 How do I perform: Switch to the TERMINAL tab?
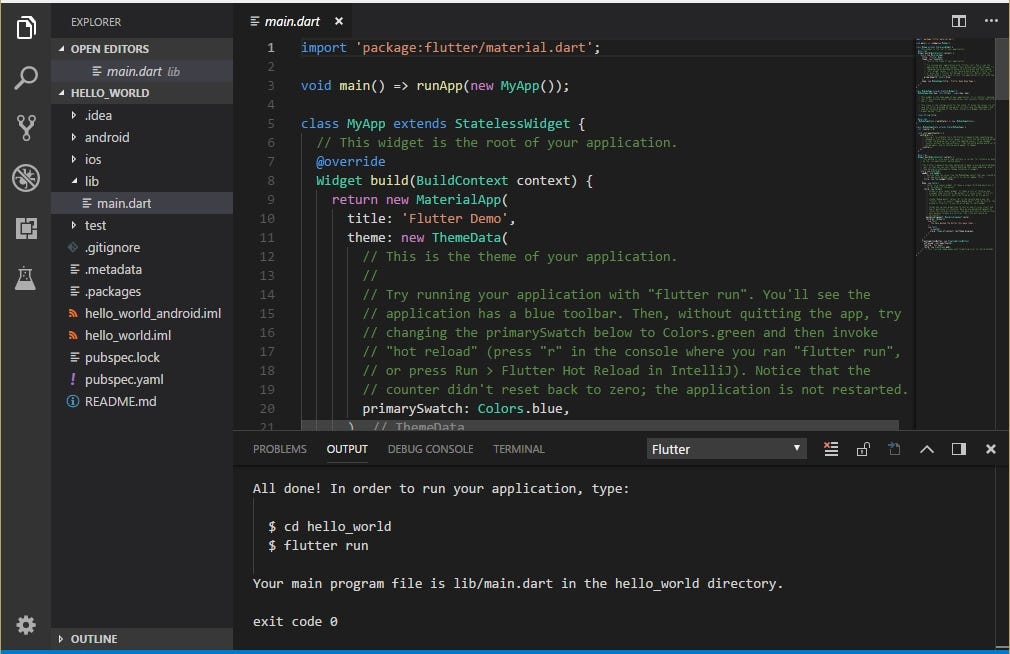(518, 449)
